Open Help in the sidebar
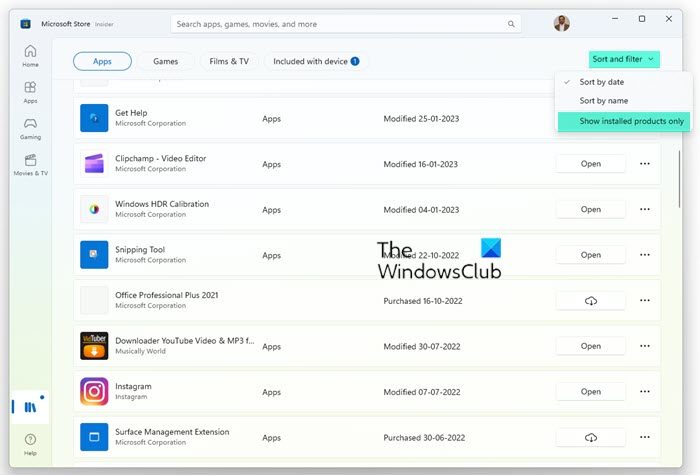Screen dimensions: 700x476 click(x=30, y=444)
